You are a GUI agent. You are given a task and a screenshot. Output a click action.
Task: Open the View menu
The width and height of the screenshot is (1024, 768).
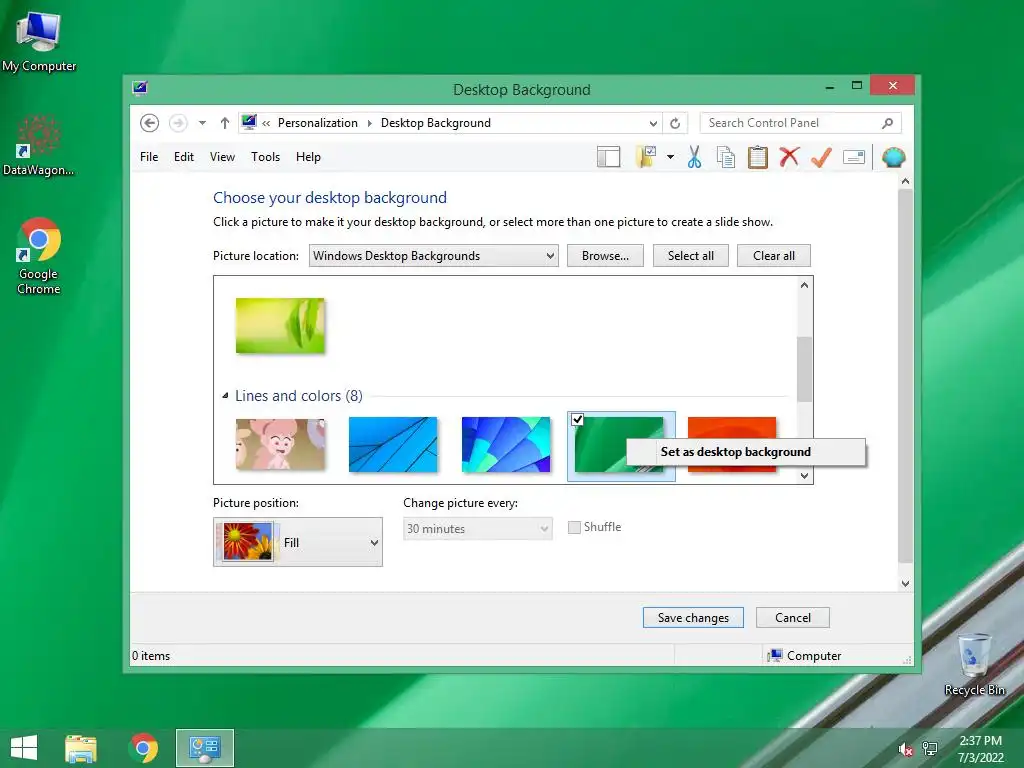222,157
